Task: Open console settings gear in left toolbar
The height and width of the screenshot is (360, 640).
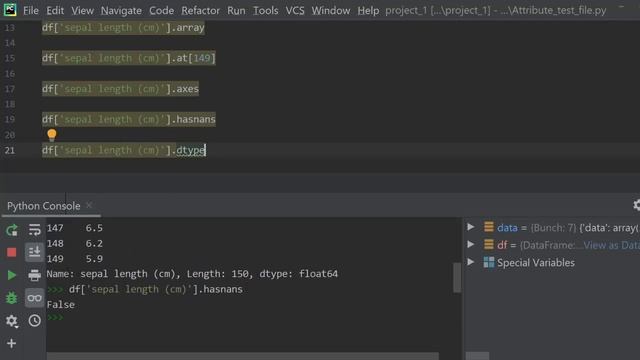Action: 11,321
